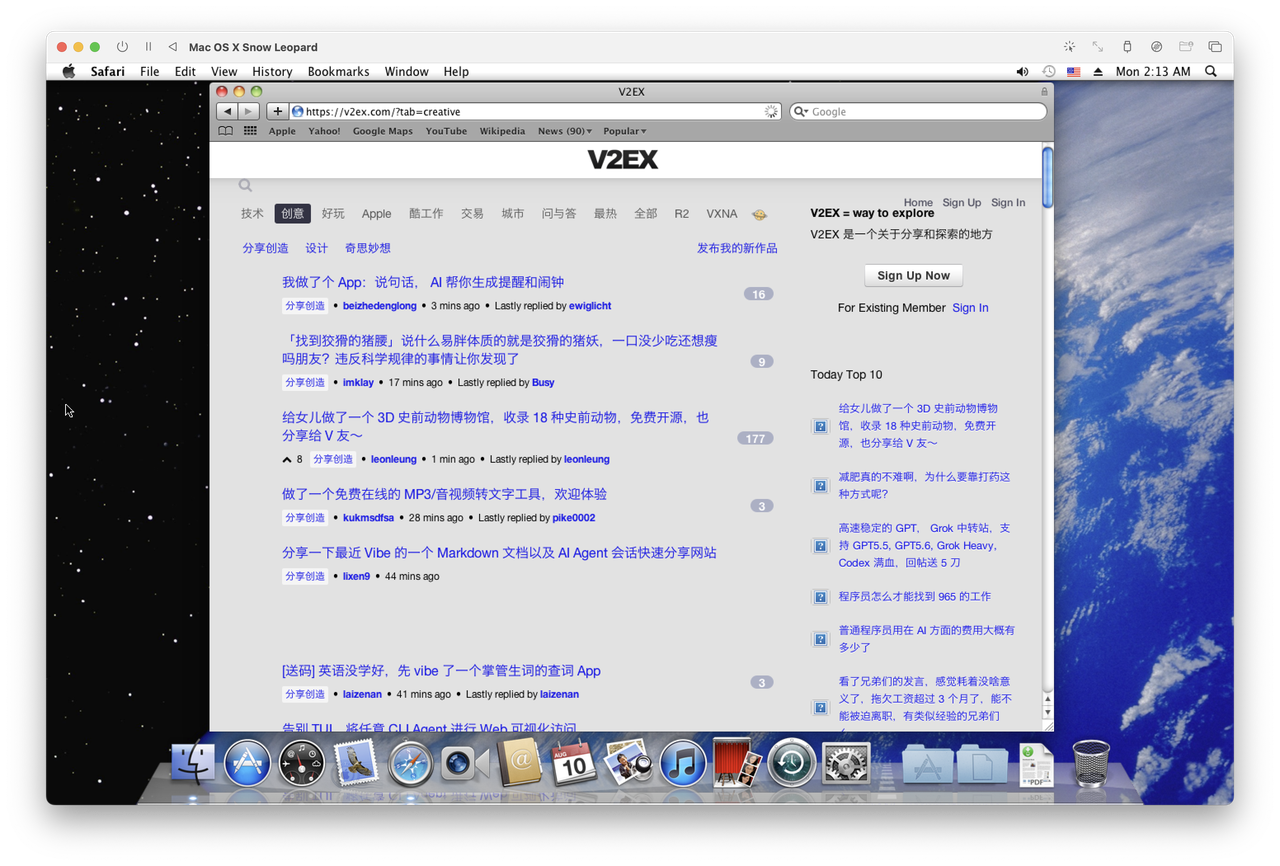This screenshot has height=866, width=1280.
Task: Switch to the 技术 tab
Action: click(252, 214)
